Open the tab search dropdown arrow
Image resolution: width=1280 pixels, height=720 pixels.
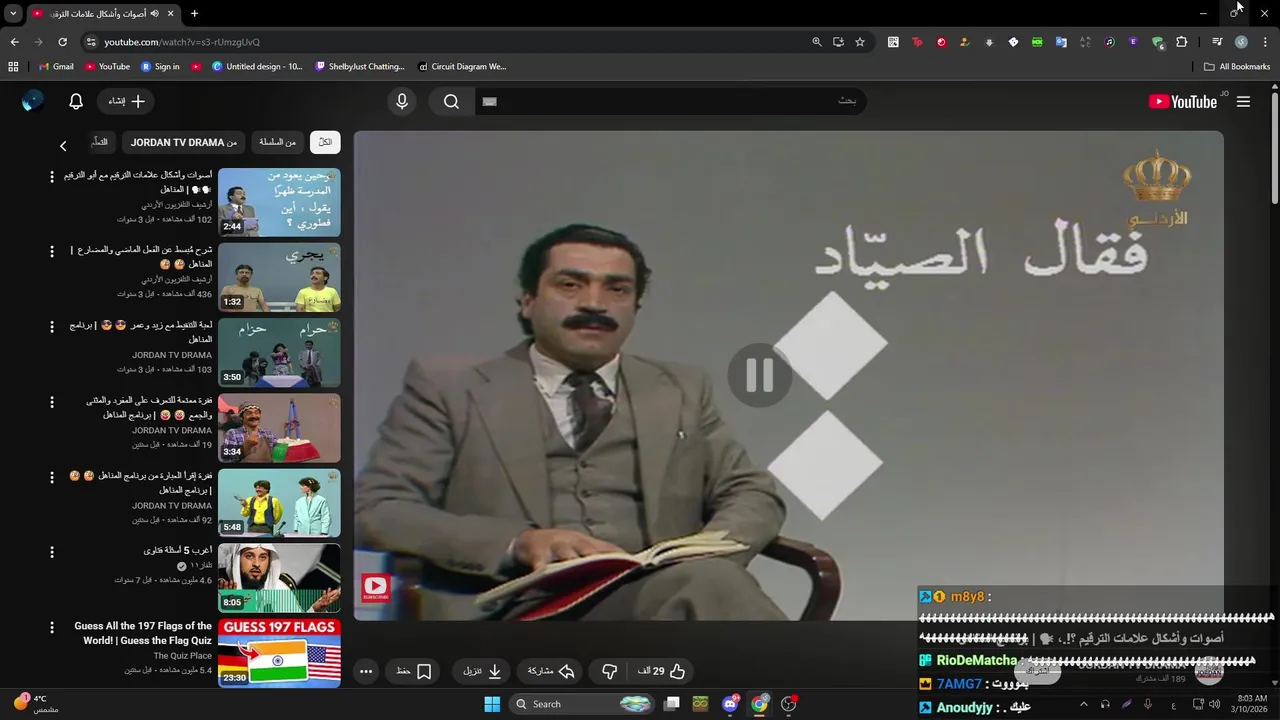pyautogui.click(x=13, y=13)
